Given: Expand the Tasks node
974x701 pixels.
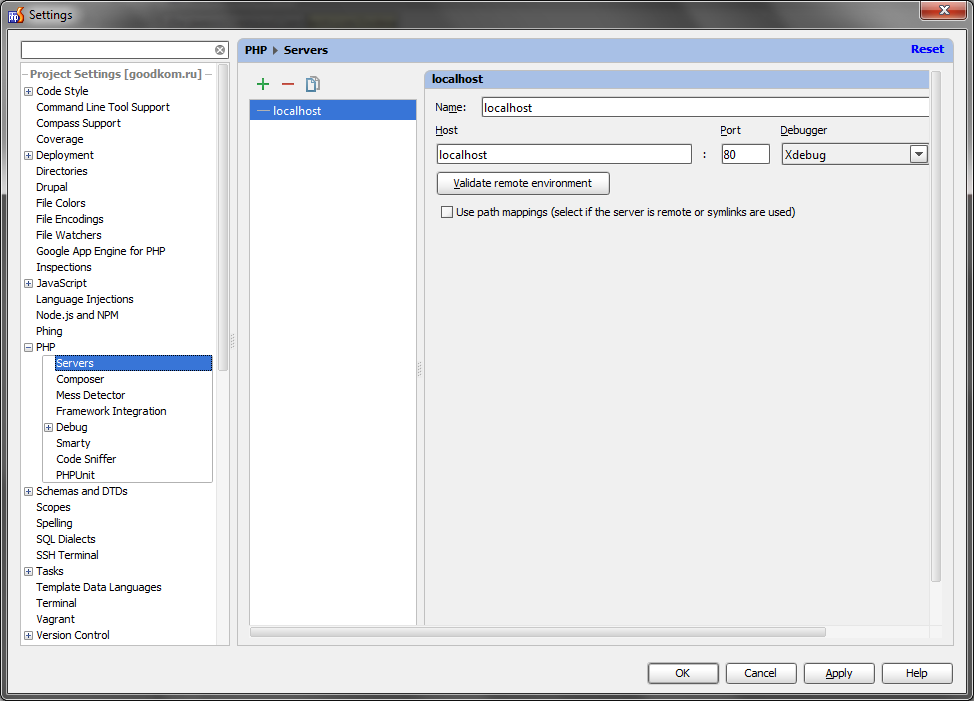Looking at the screenshot, I should pyautogui.click(x=29, y=571).
